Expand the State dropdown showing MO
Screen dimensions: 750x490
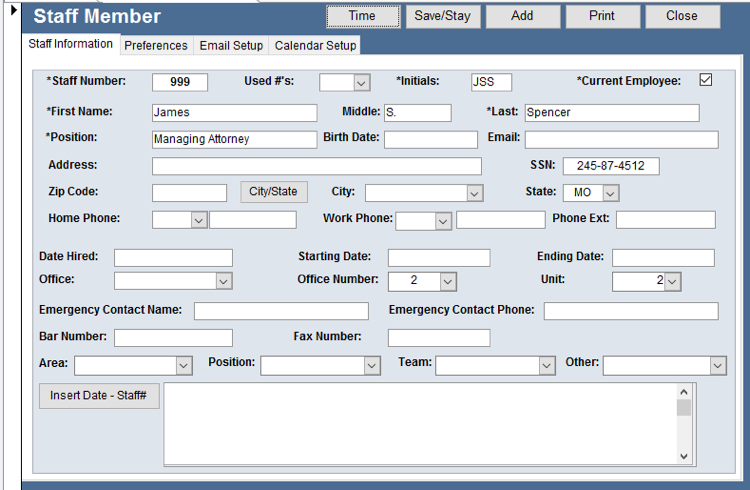click(x=610, y=193)
